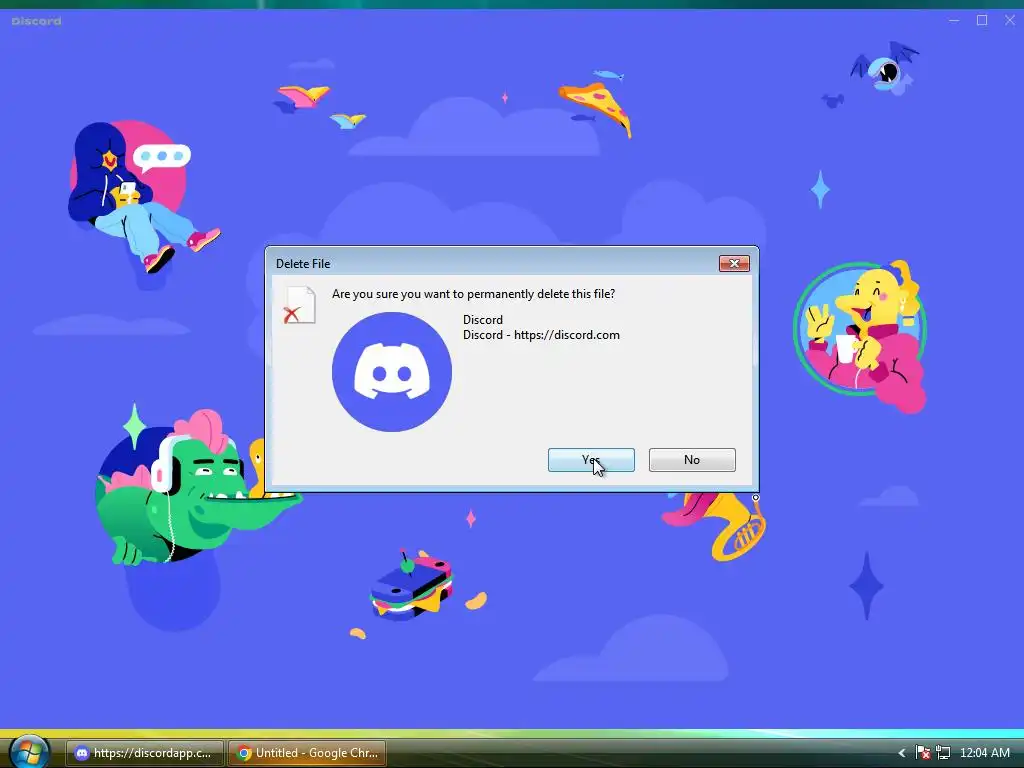Close the Delete File dialog
1024x768 pixels.
click(734, 263)
